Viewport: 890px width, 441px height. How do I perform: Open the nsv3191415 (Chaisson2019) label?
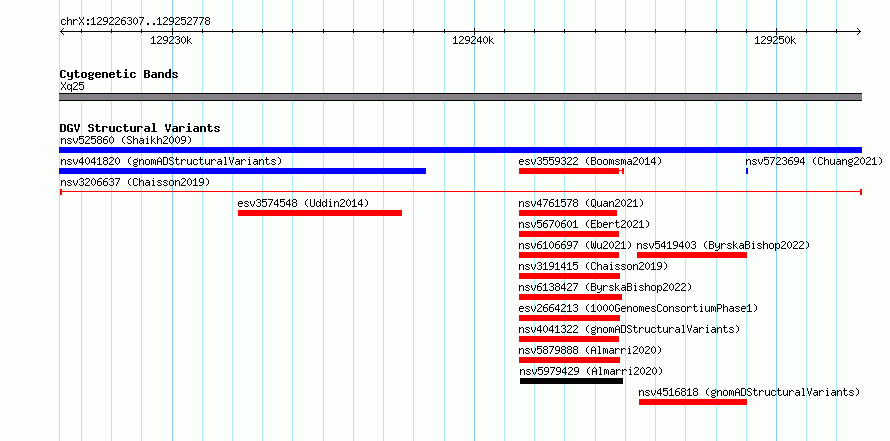pyautogui.click(x=593, y=266)
